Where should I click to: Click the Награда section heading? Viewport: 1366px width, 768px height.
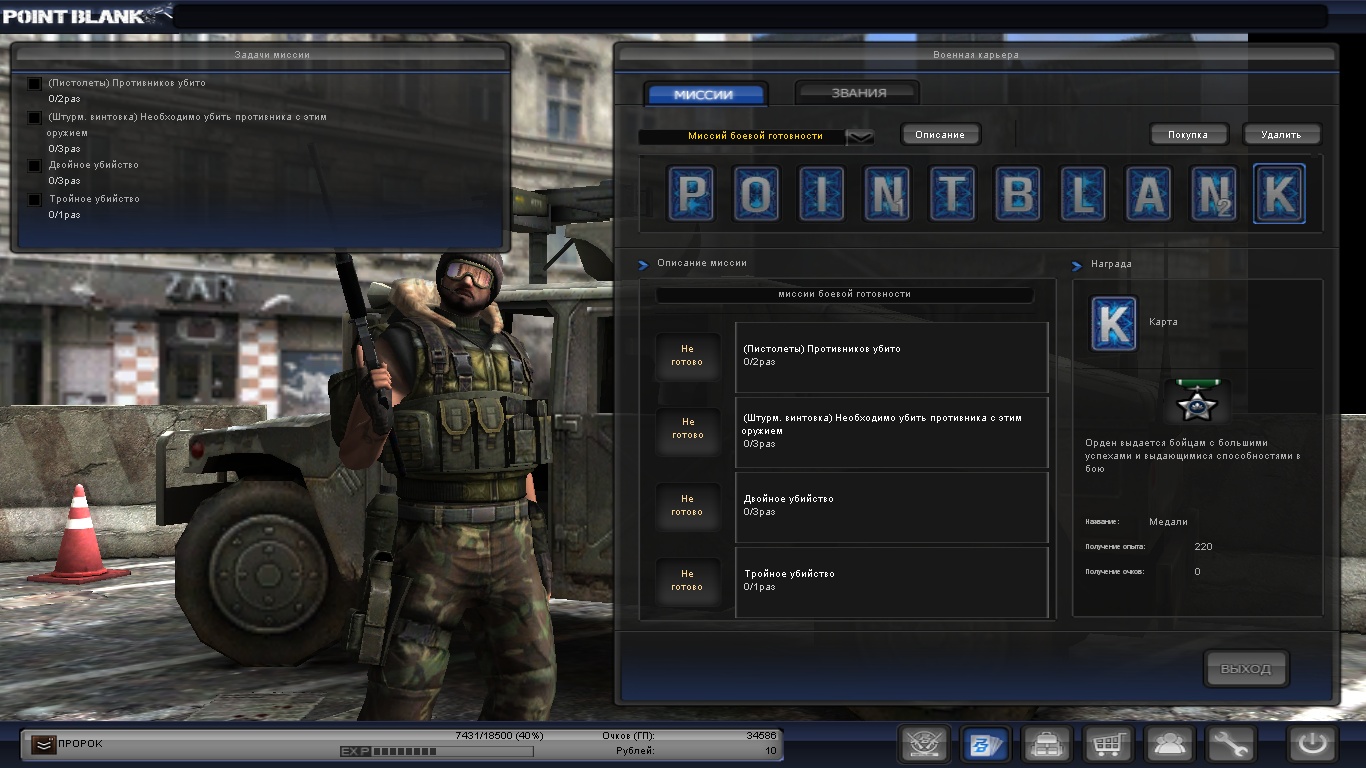click(1109, 264)
